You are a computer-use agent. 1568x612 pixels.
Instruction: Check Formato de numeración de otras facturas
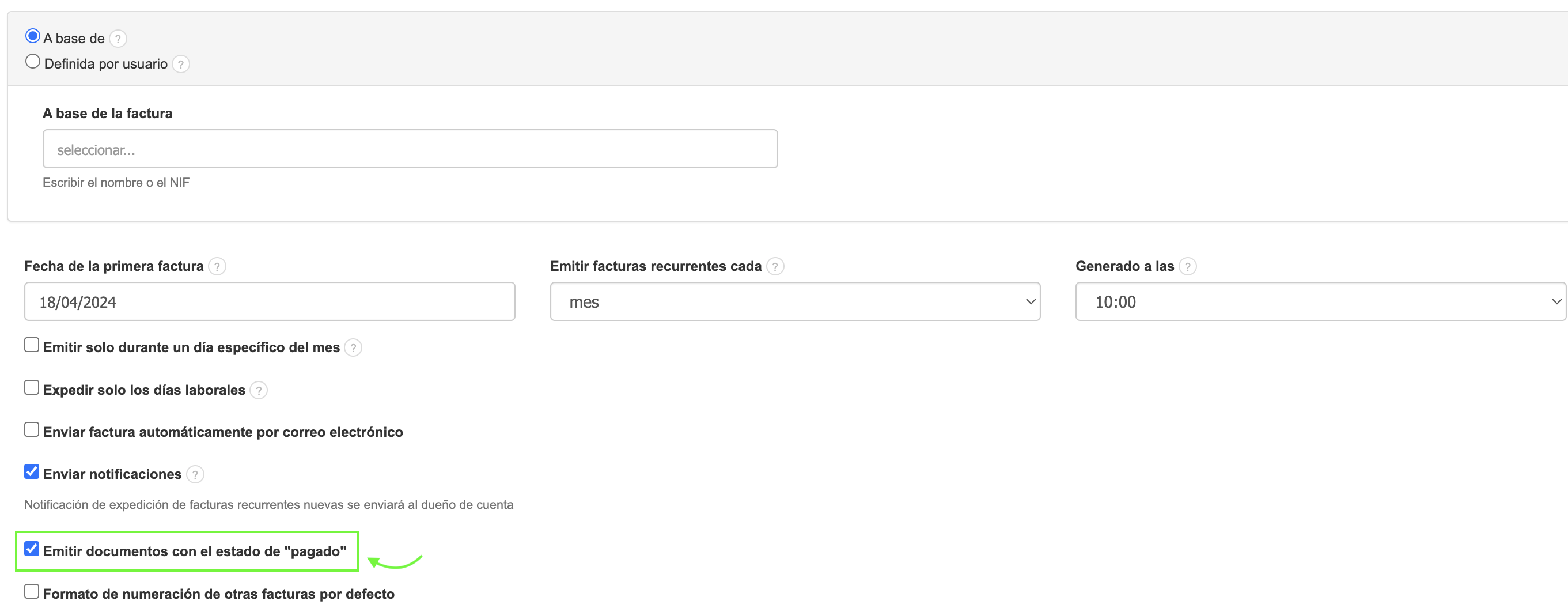pyautogui.click(x=32, y=592)
